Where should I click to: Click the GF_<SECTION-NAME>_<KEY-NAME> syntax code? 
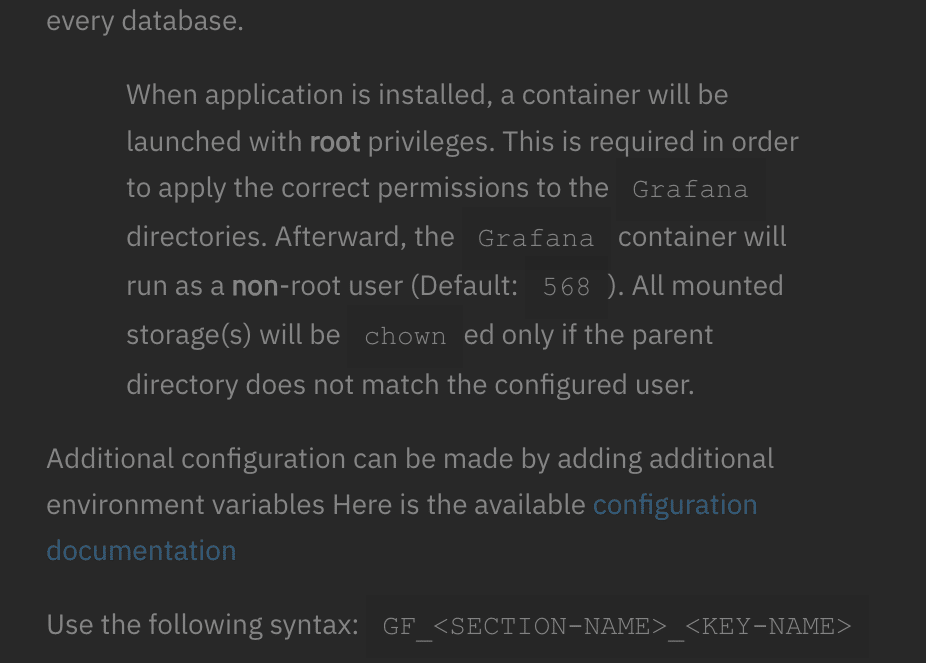617,626
